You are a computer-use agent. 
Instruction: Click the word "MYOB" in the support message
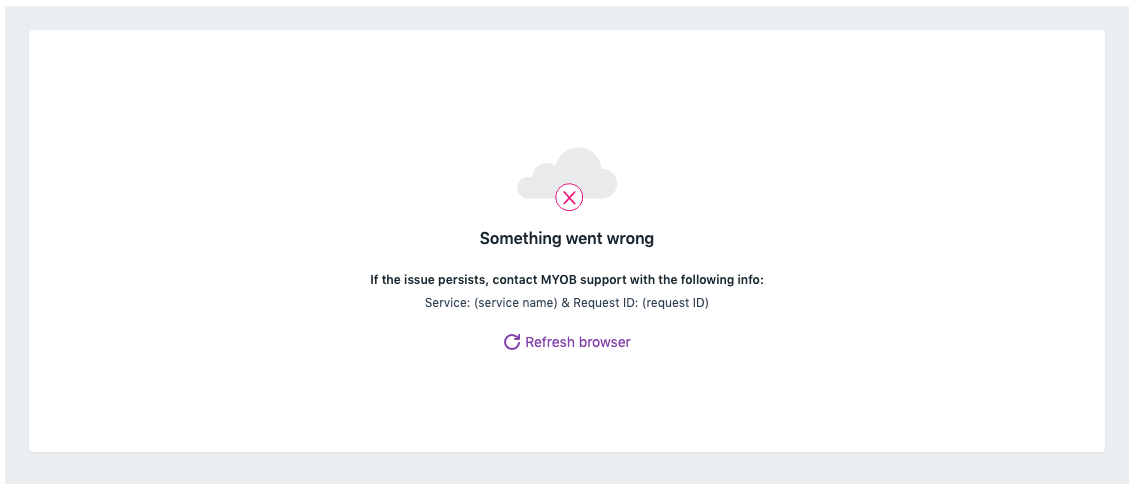[x=558, y=280]
